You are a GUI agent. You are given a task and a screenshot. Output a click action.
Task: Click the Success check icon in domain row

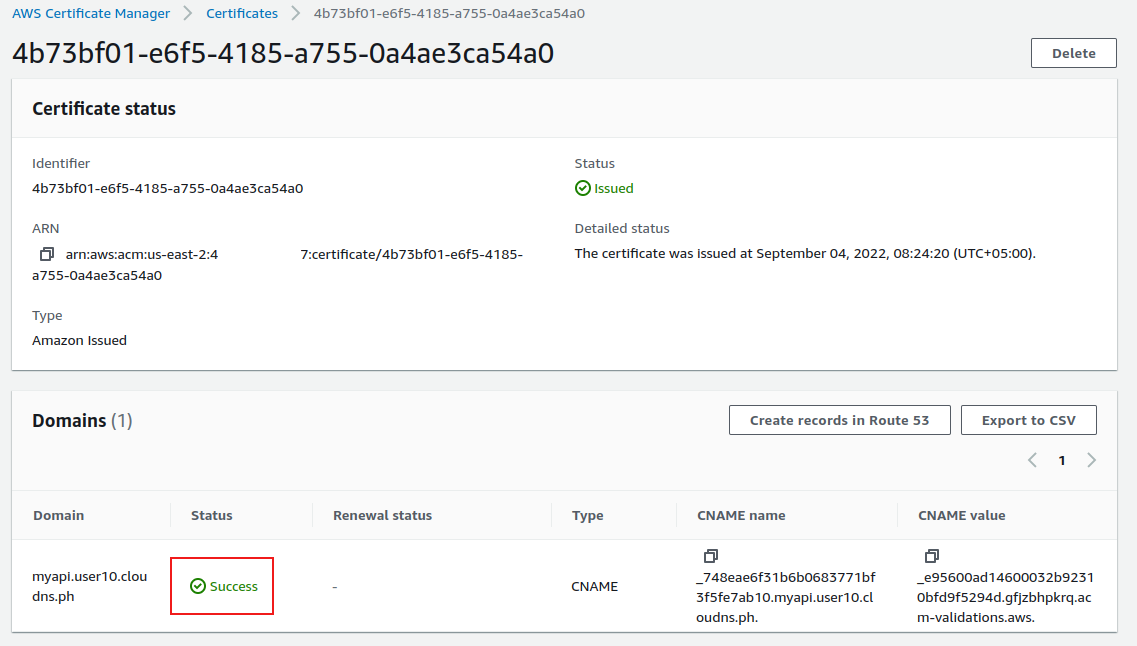coord(197,586)
